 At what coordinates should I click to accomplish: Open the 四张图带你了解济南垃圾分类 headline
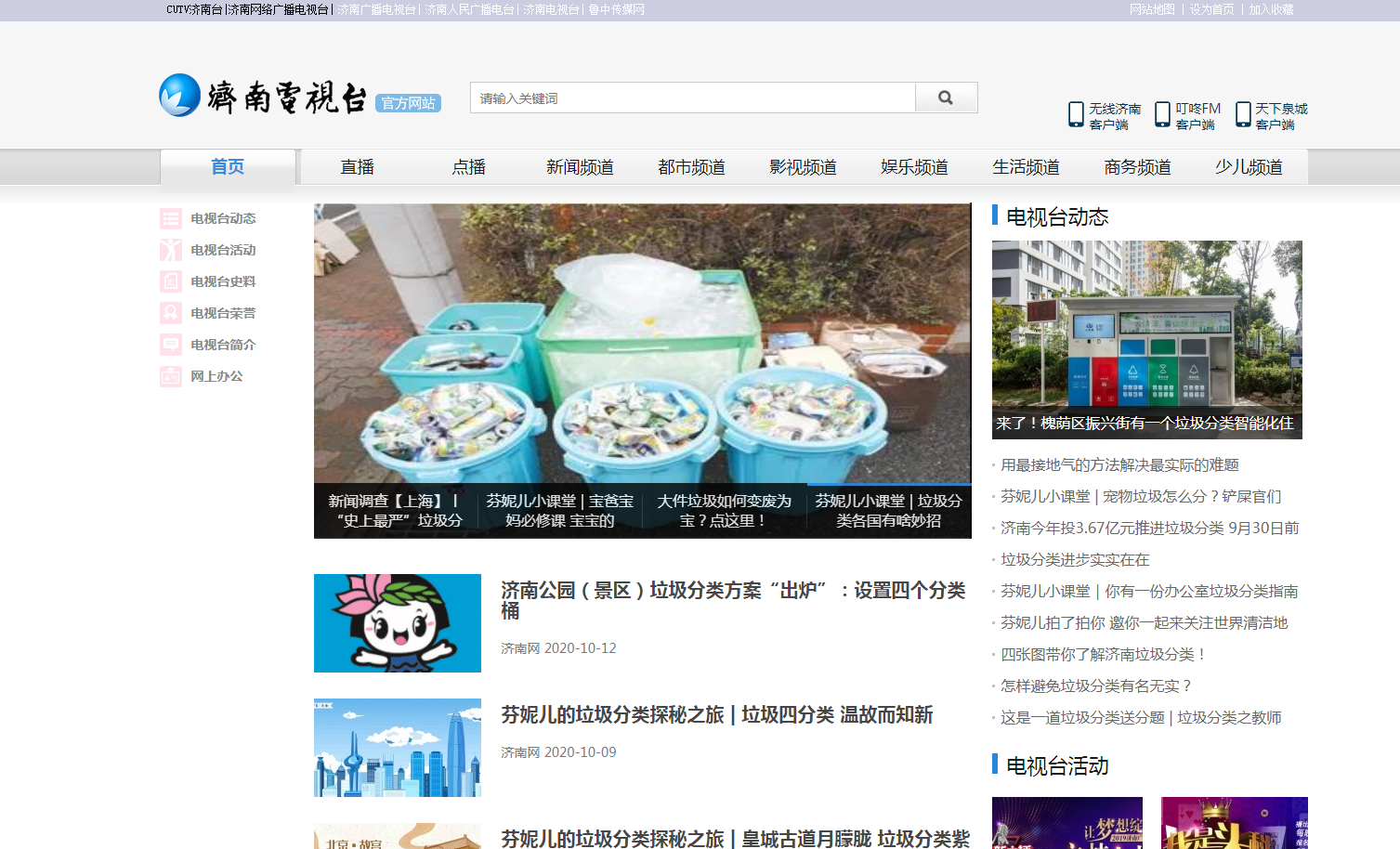pyautogui.click(x=1103, y=655)
